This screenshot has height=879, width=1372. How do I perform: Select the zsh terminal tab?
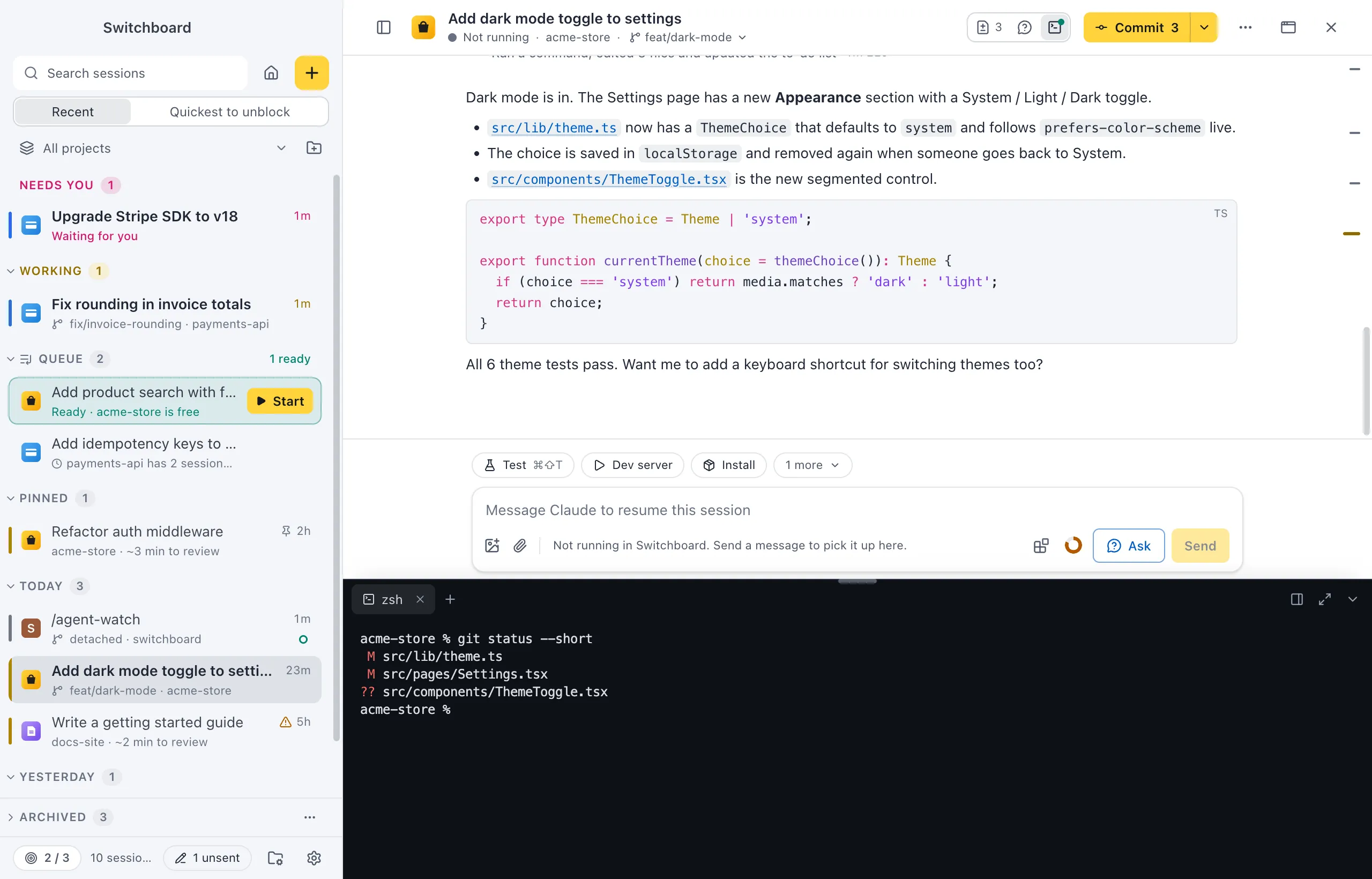pyautogui.click(x=393, y=599)
